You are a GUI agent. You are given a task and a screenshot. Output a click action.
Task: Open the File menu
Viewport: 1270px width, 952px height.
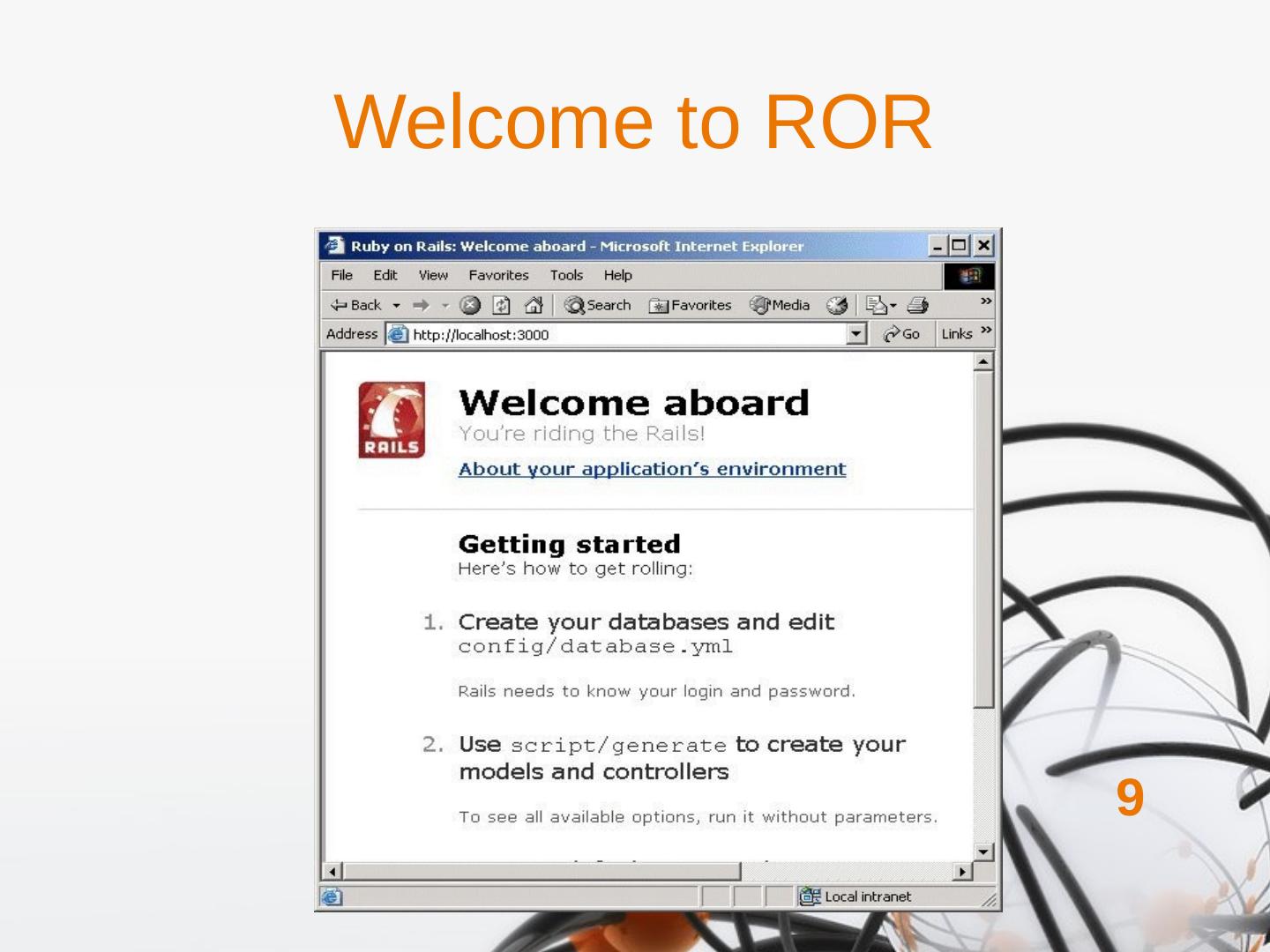coord(341,275)
